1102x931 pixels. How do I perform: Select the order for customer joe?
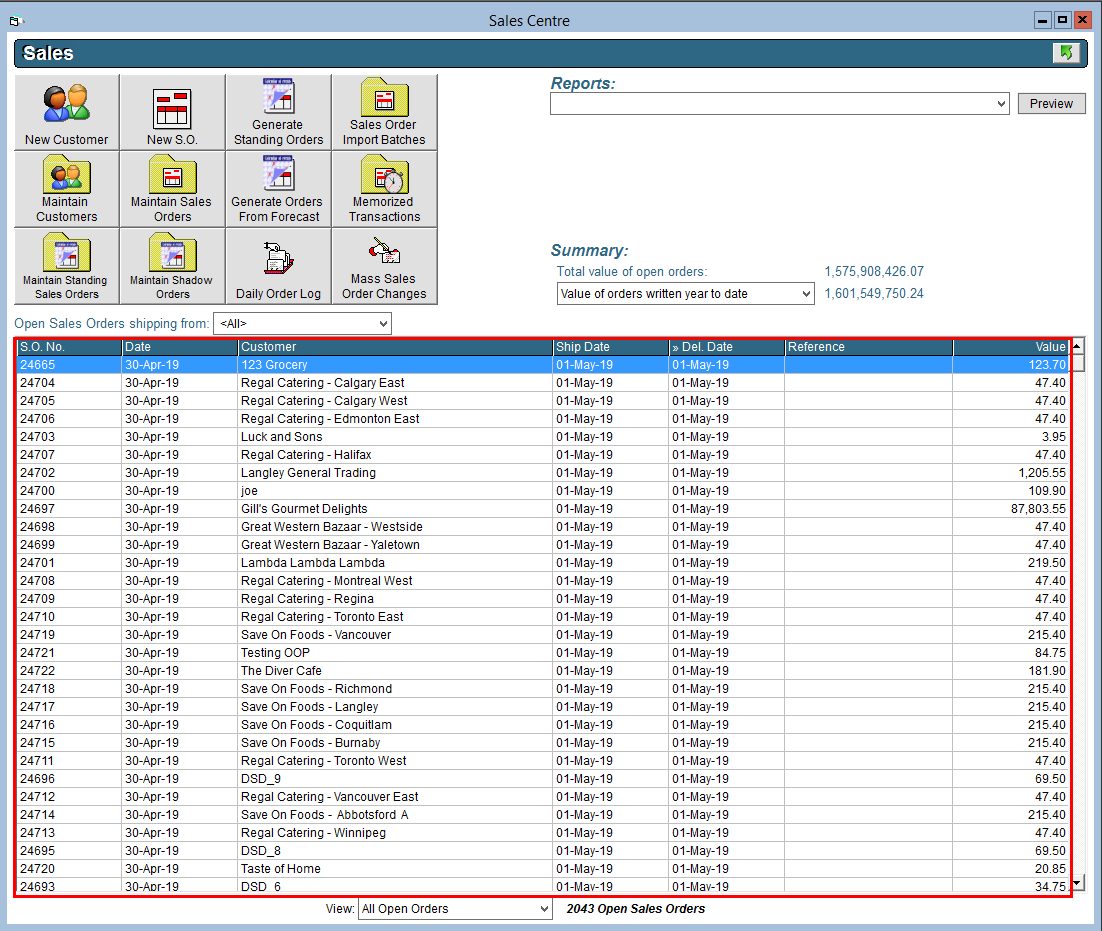click(x=543, y=490)
